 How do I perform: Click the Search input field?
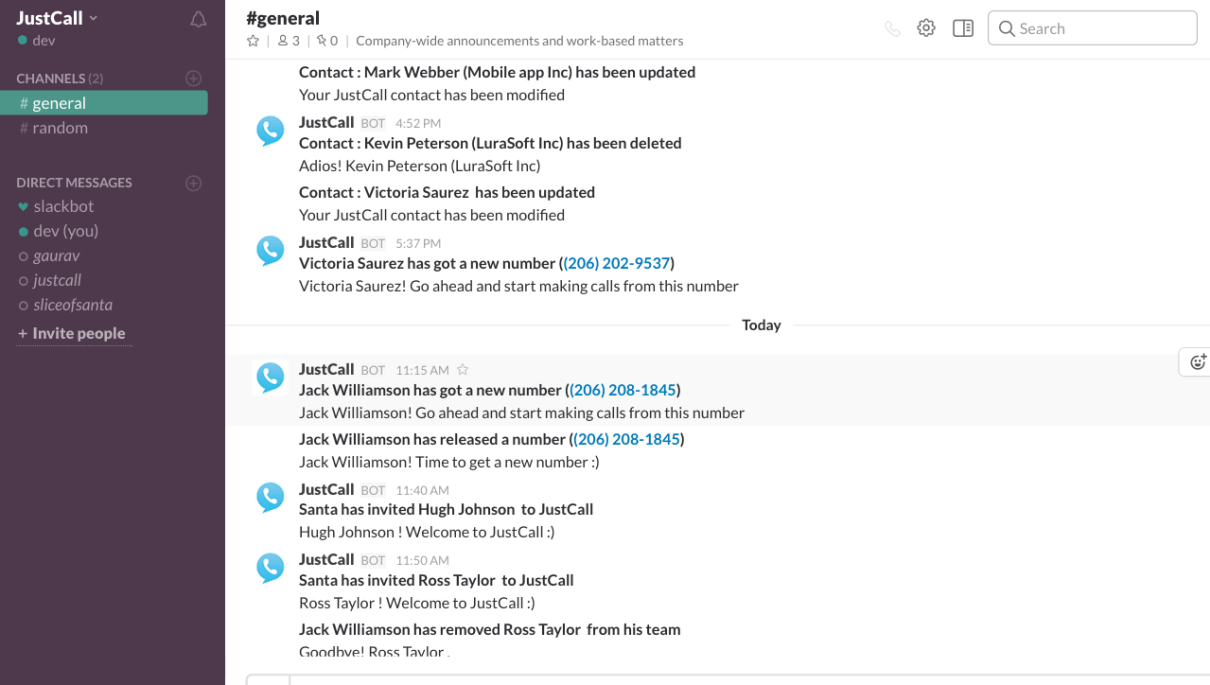tap(1092, 28)
